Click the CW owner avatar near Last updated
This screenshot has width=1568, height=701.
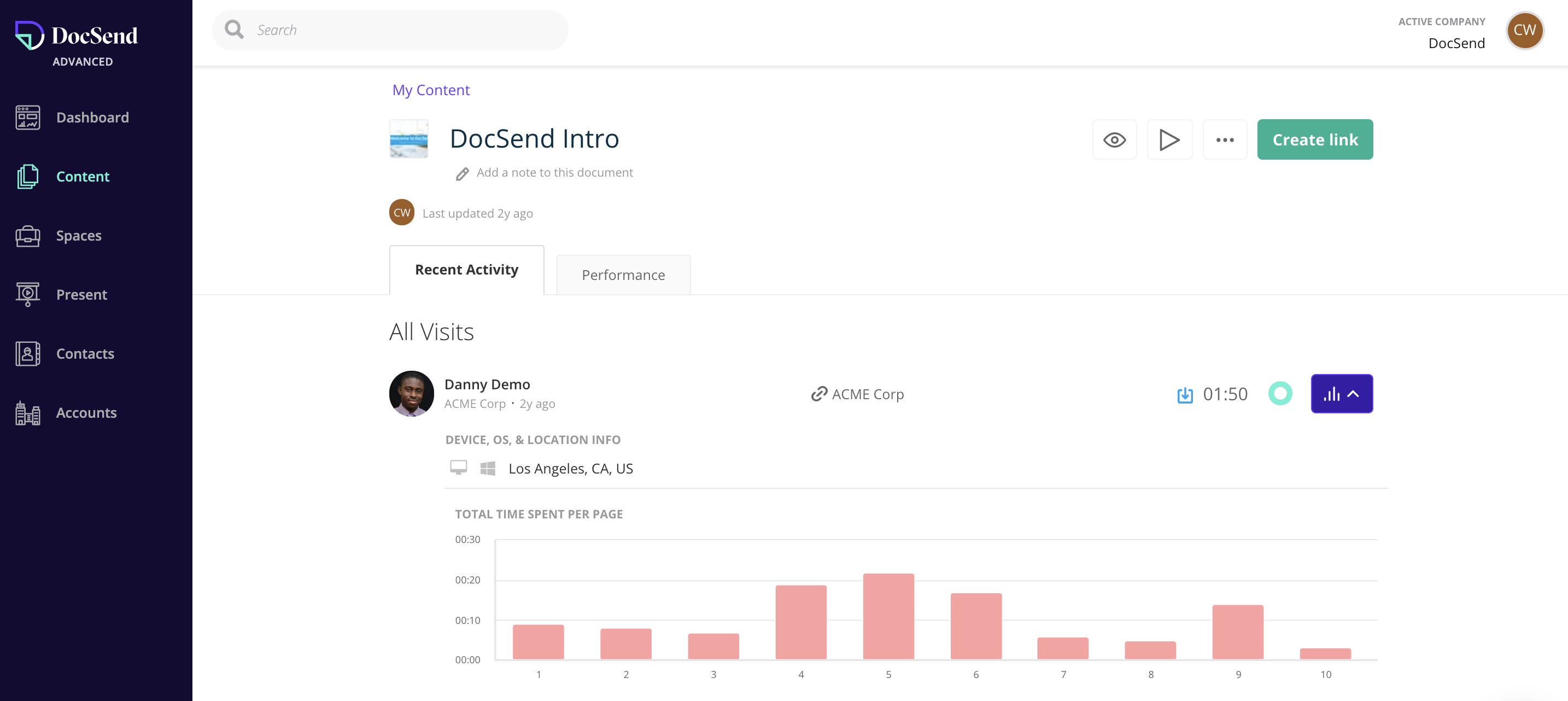point(402,213)
